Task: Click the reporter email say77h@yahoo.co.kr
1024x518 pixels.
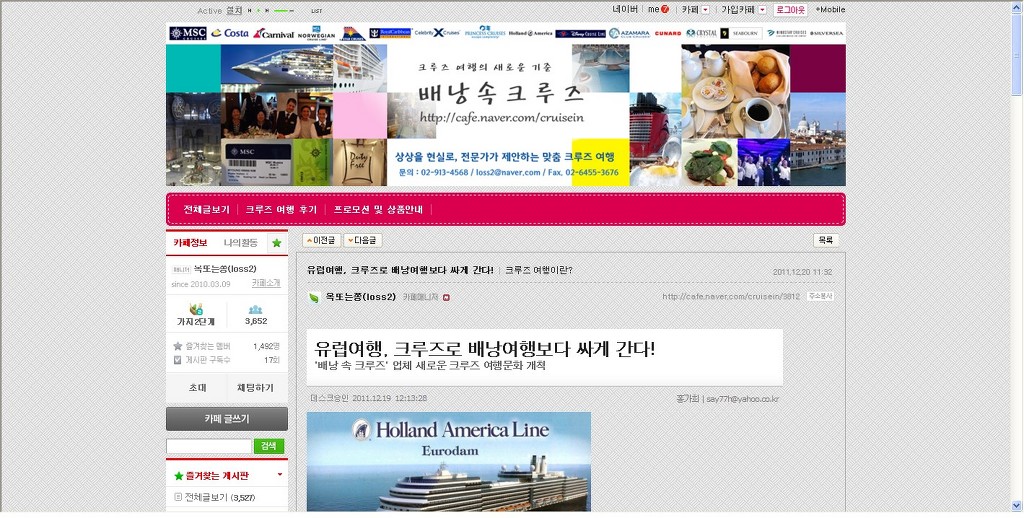Action: click(743, 398)
